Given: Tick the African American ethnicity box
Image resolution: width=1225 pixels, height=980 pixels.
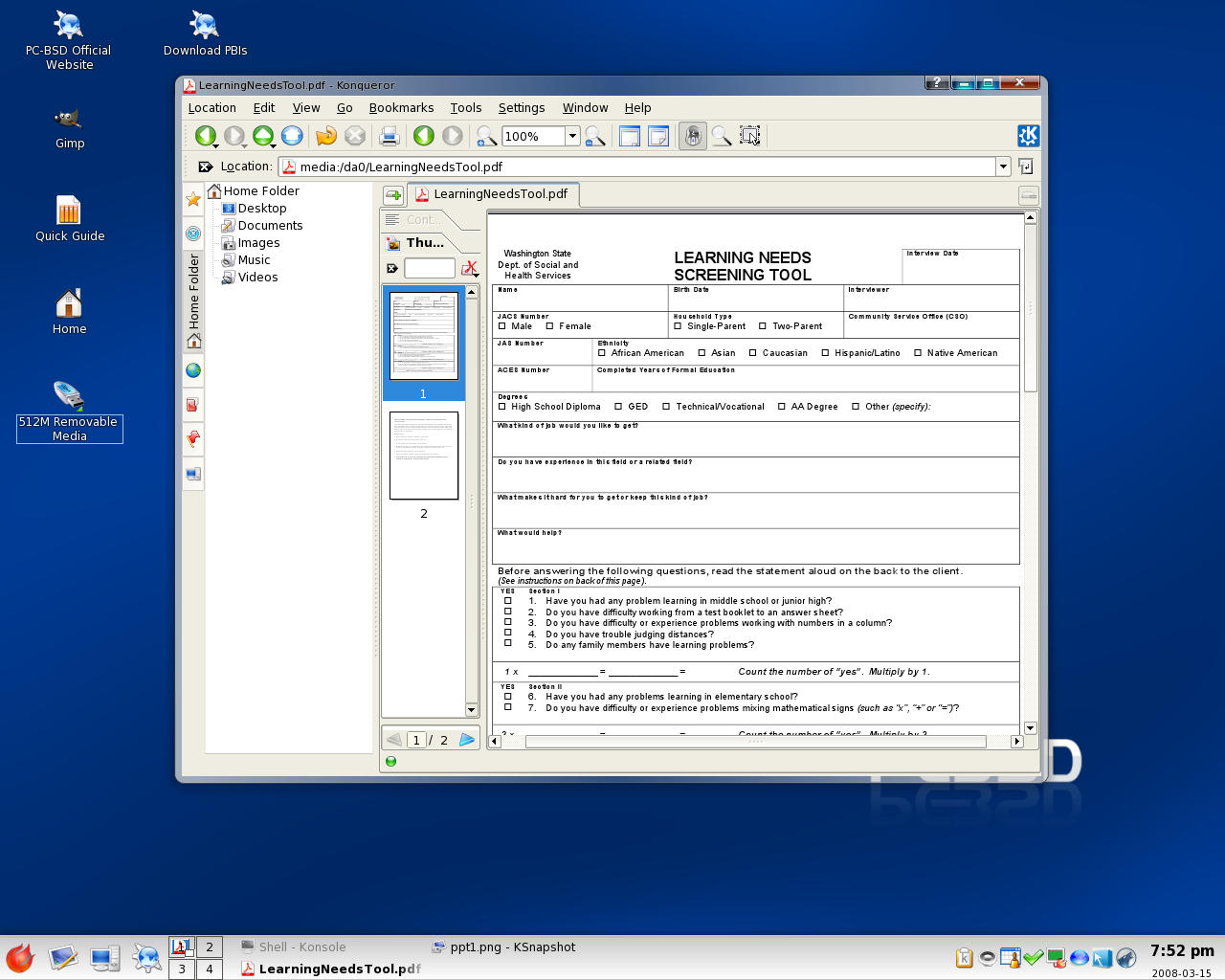Looking at the screenshot, I should coord(602,353).
